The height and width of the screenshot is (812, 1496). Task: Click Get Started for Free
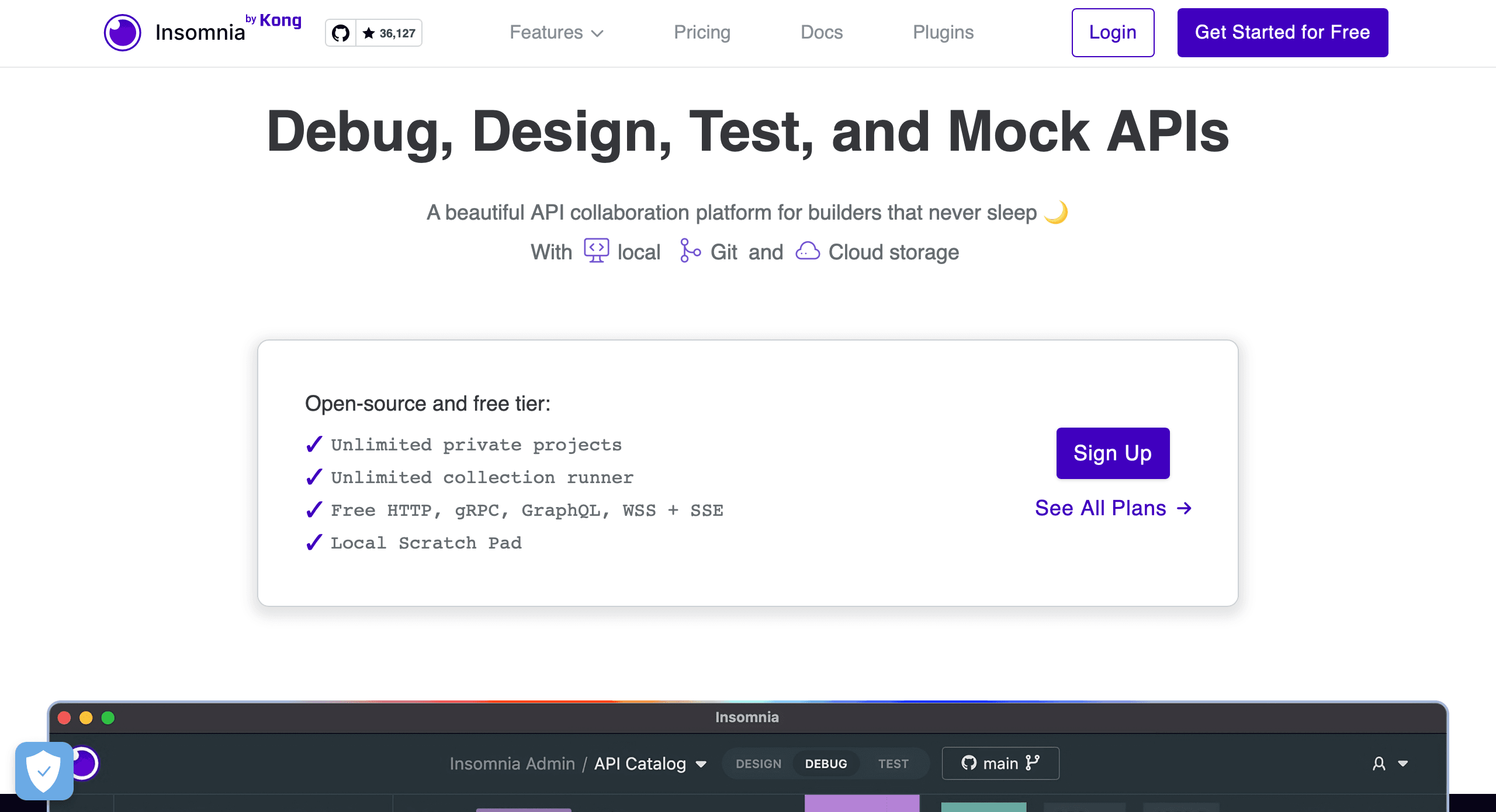click(1283, 33)
